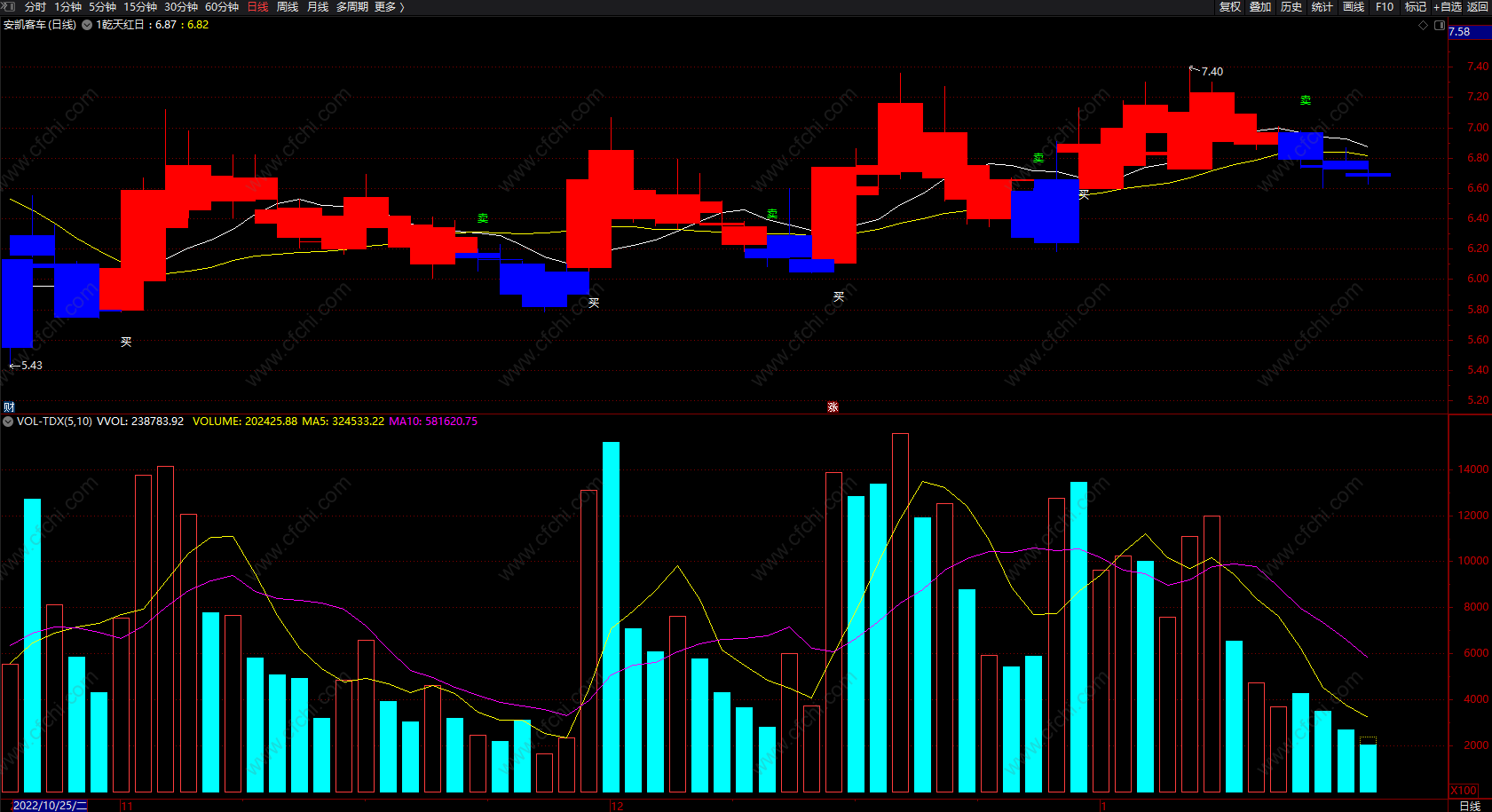This screenshot has height=812, width=1492.
Task: Click the 叠加 overlay button
Action: [1260, 7]
